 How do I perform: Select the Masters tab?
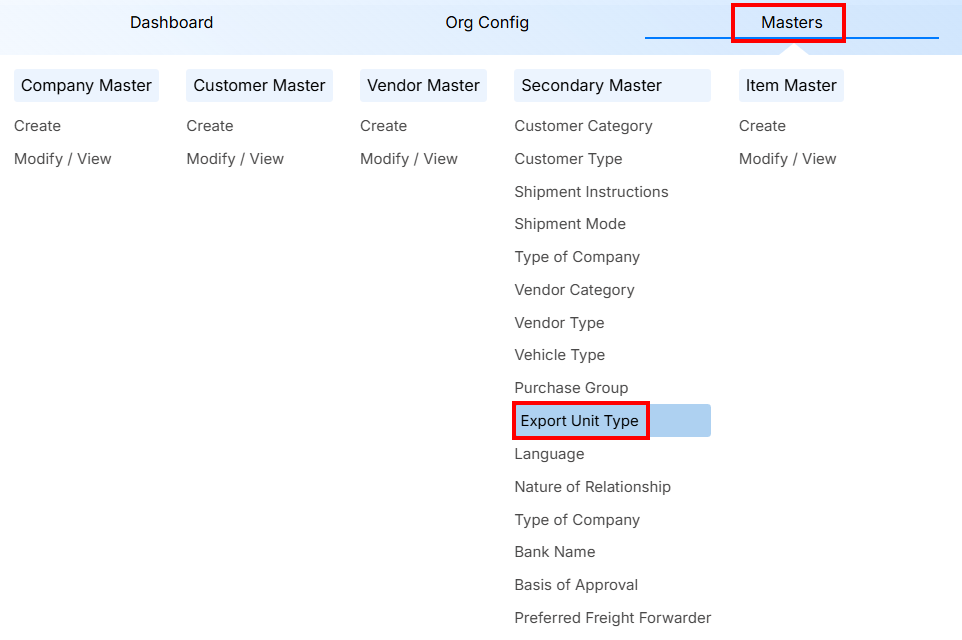[788, 22]
